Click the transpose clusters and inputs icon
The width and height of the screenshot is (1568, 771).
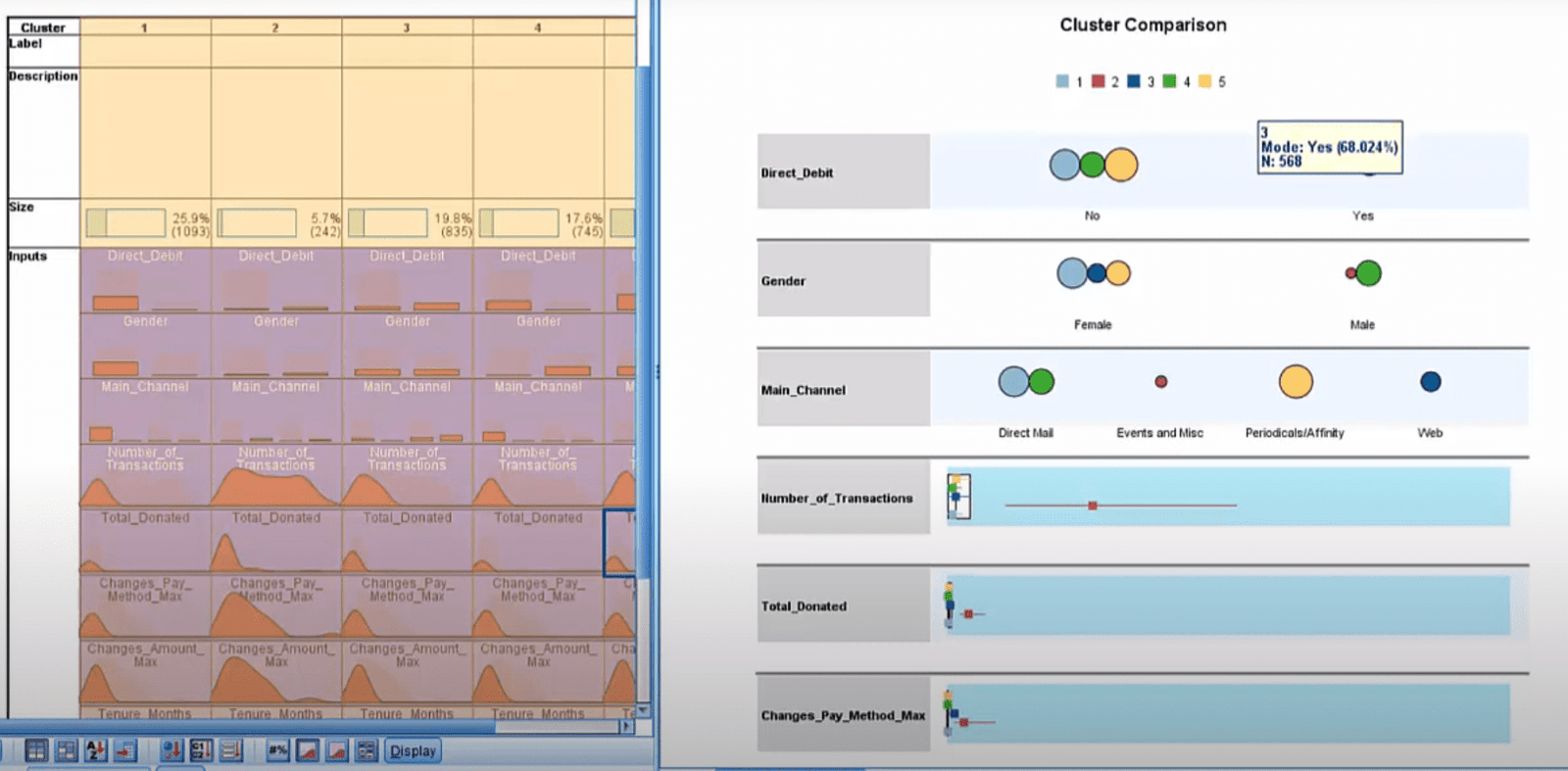point(67,751)
